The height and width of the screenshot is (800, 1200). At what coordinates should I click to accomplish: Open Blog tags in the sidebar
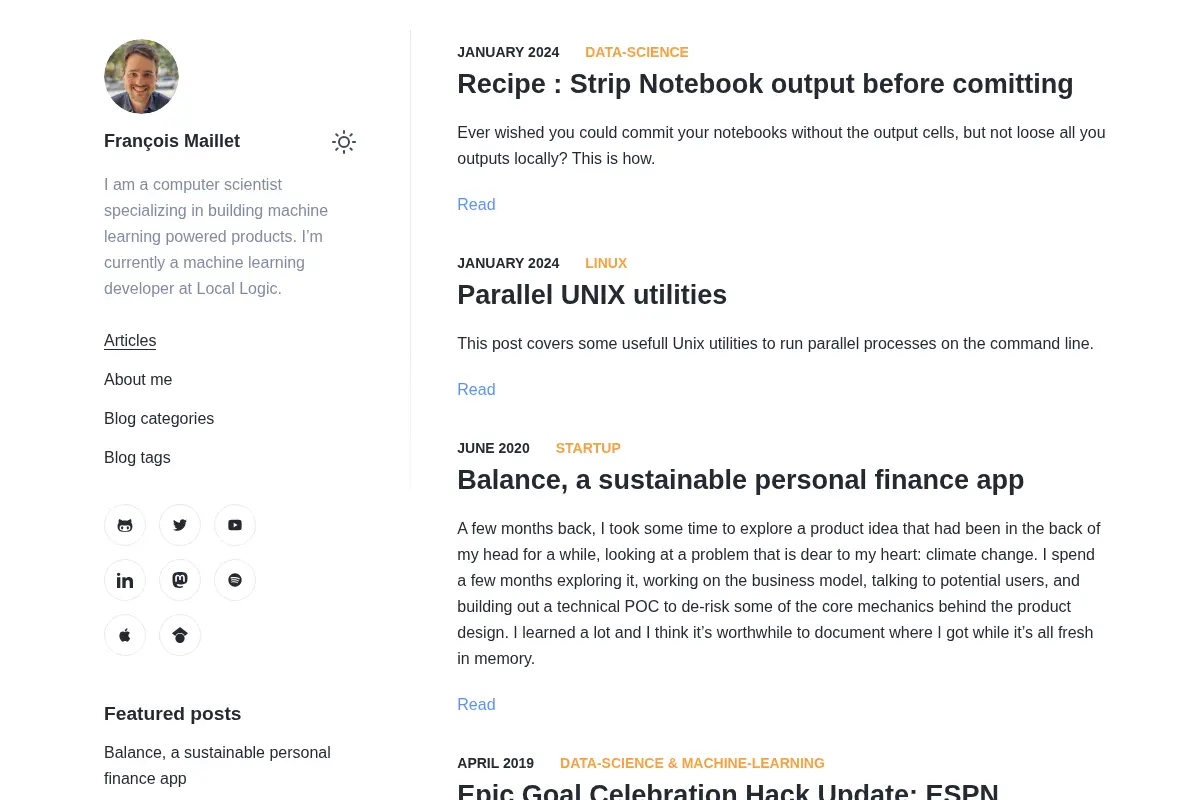coord(137,457)
